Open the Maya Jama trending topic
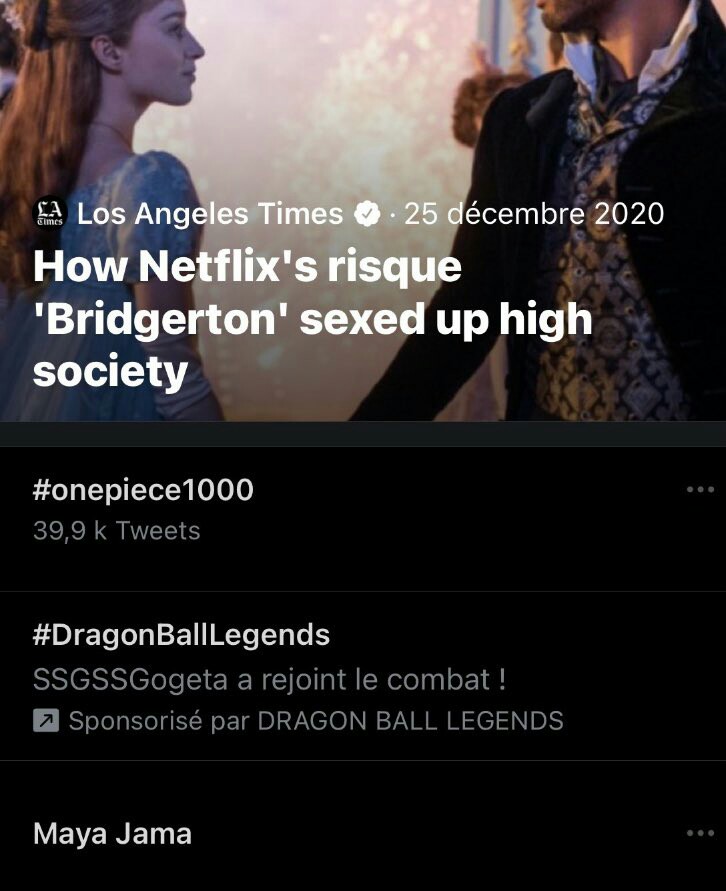The image size is (726, 891). (x=112, y=834)
